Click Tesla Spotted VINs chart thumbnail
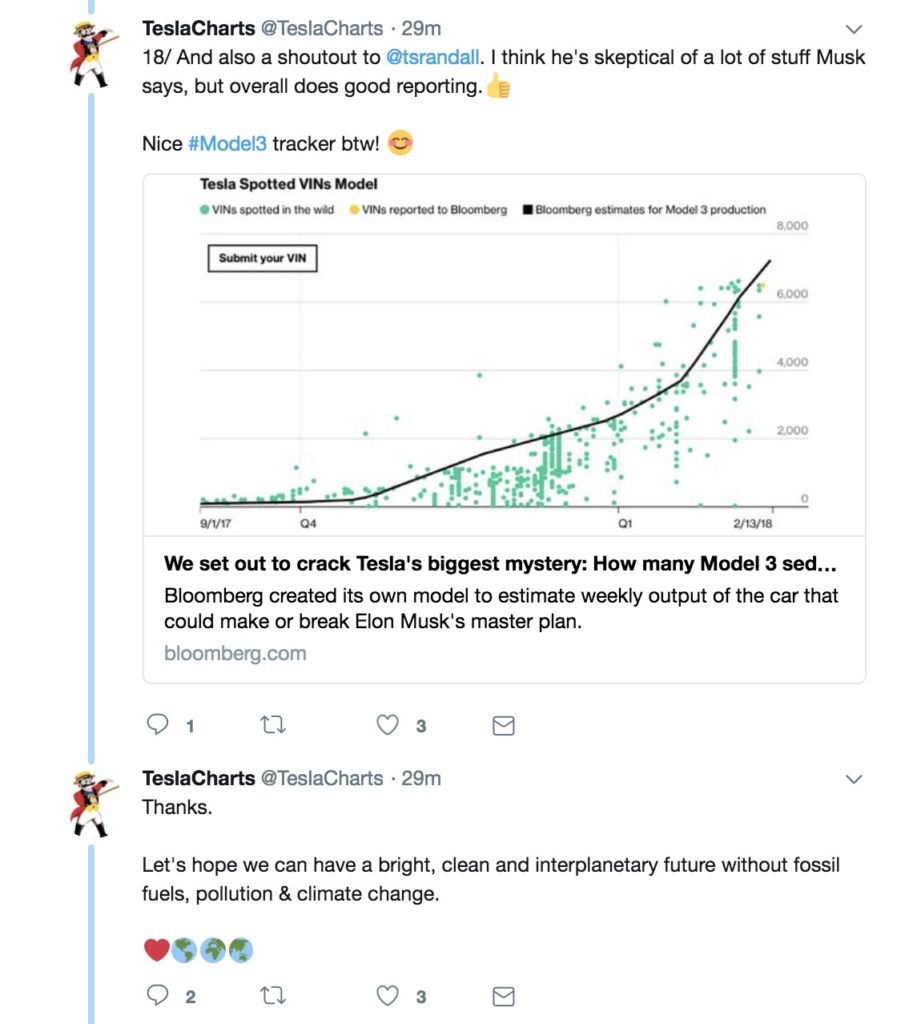Screen dimensions: 921x1024 504,355
